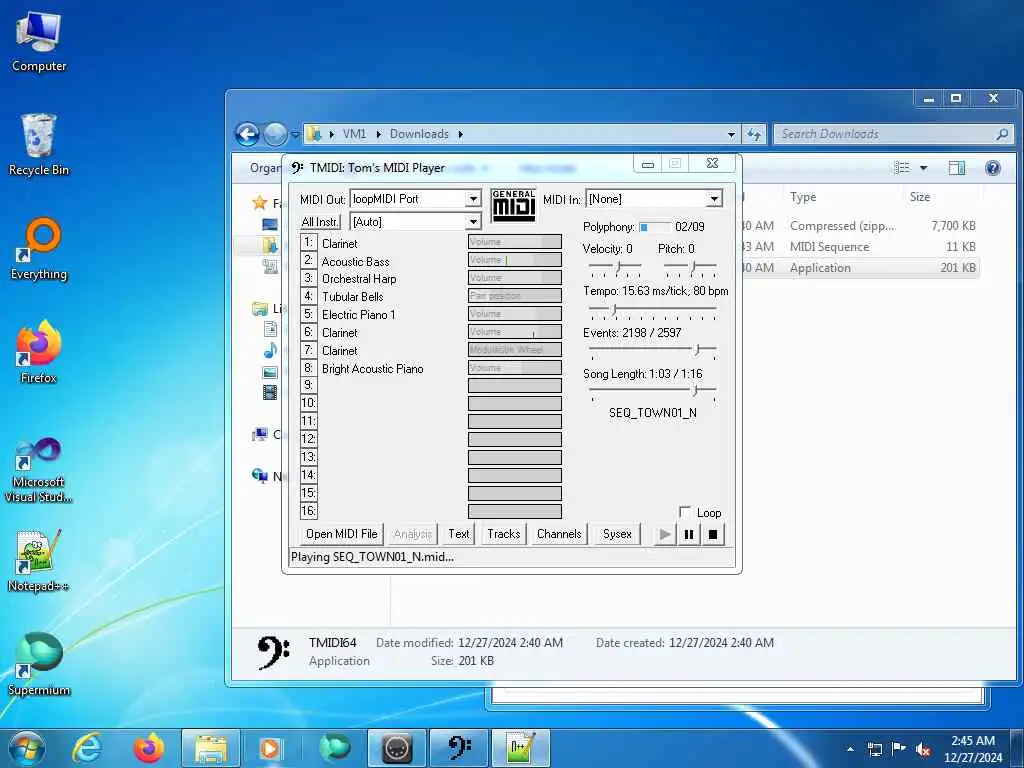This screenshot has width=1024, height=768.
Task: Open Microsoft Visual Studio desktop shortcut
Action: click(39, 471)
